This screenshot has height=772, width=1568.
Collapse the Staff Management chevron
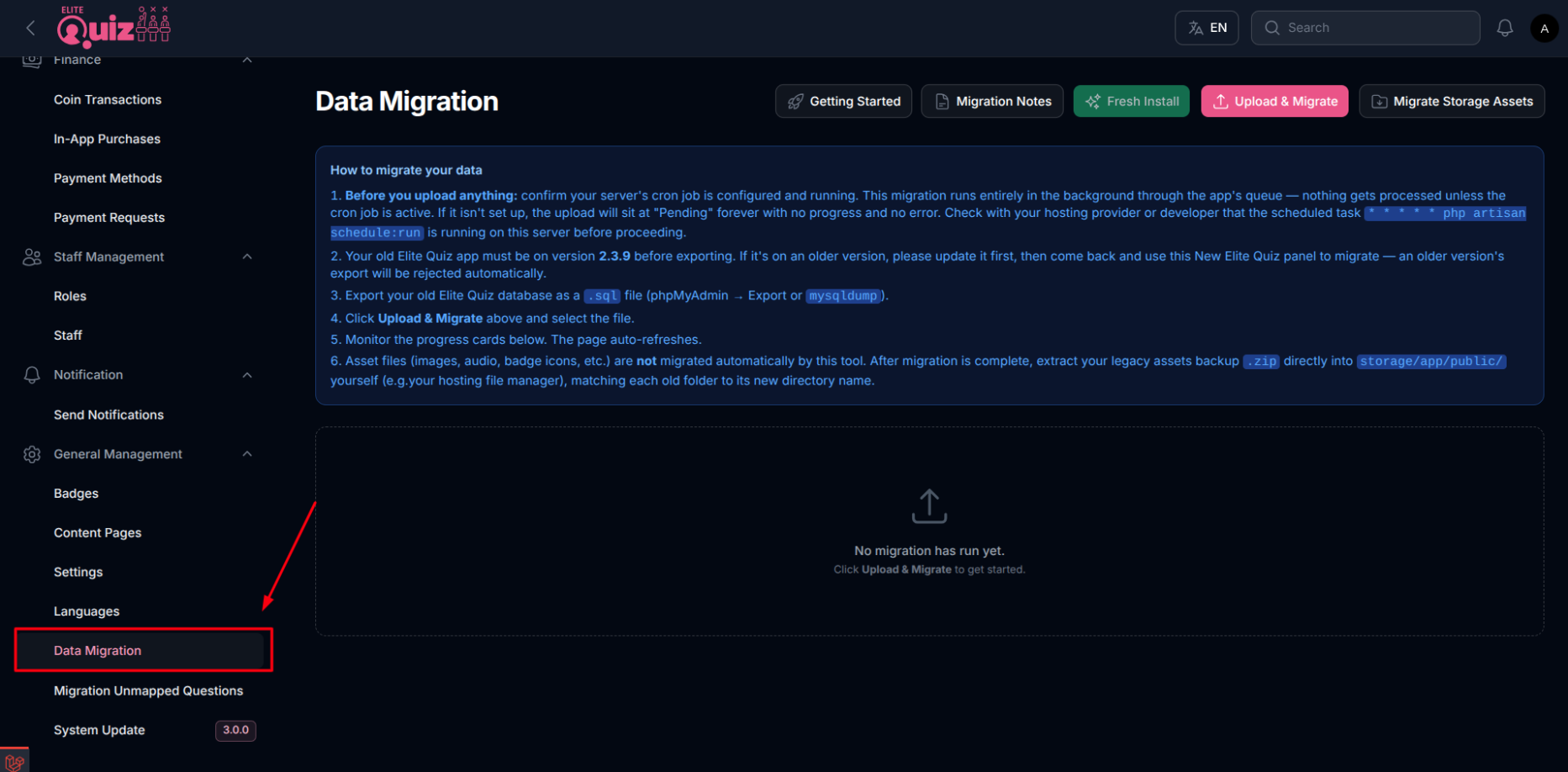(247, 256)
